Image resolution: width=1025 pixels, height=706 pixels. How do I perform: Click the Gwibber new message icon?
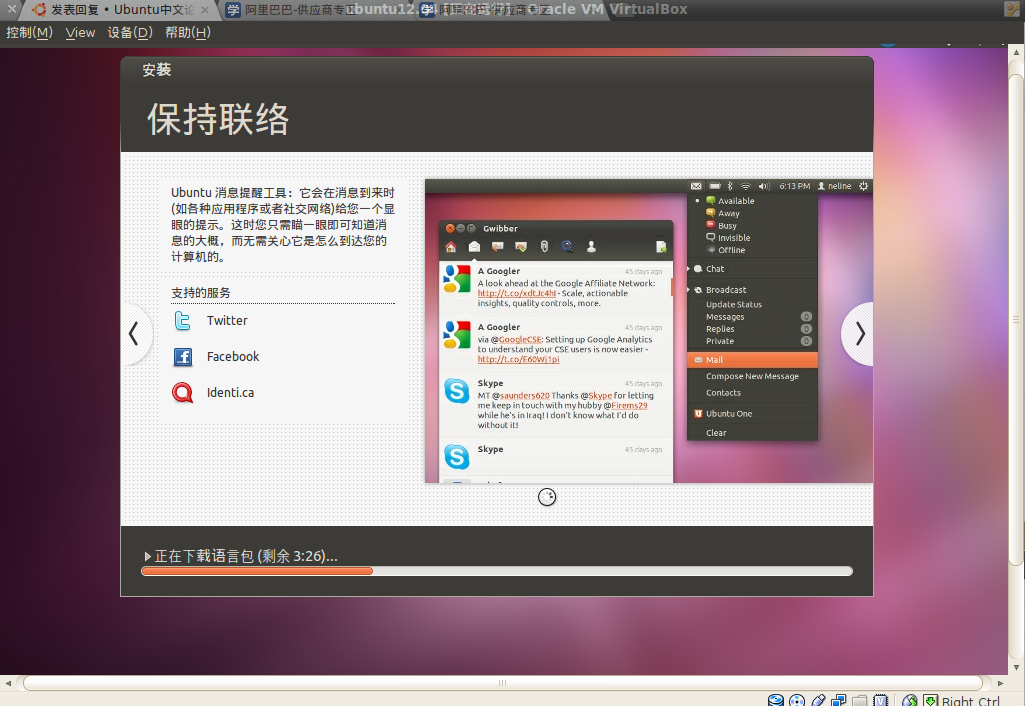pos(661,246)
